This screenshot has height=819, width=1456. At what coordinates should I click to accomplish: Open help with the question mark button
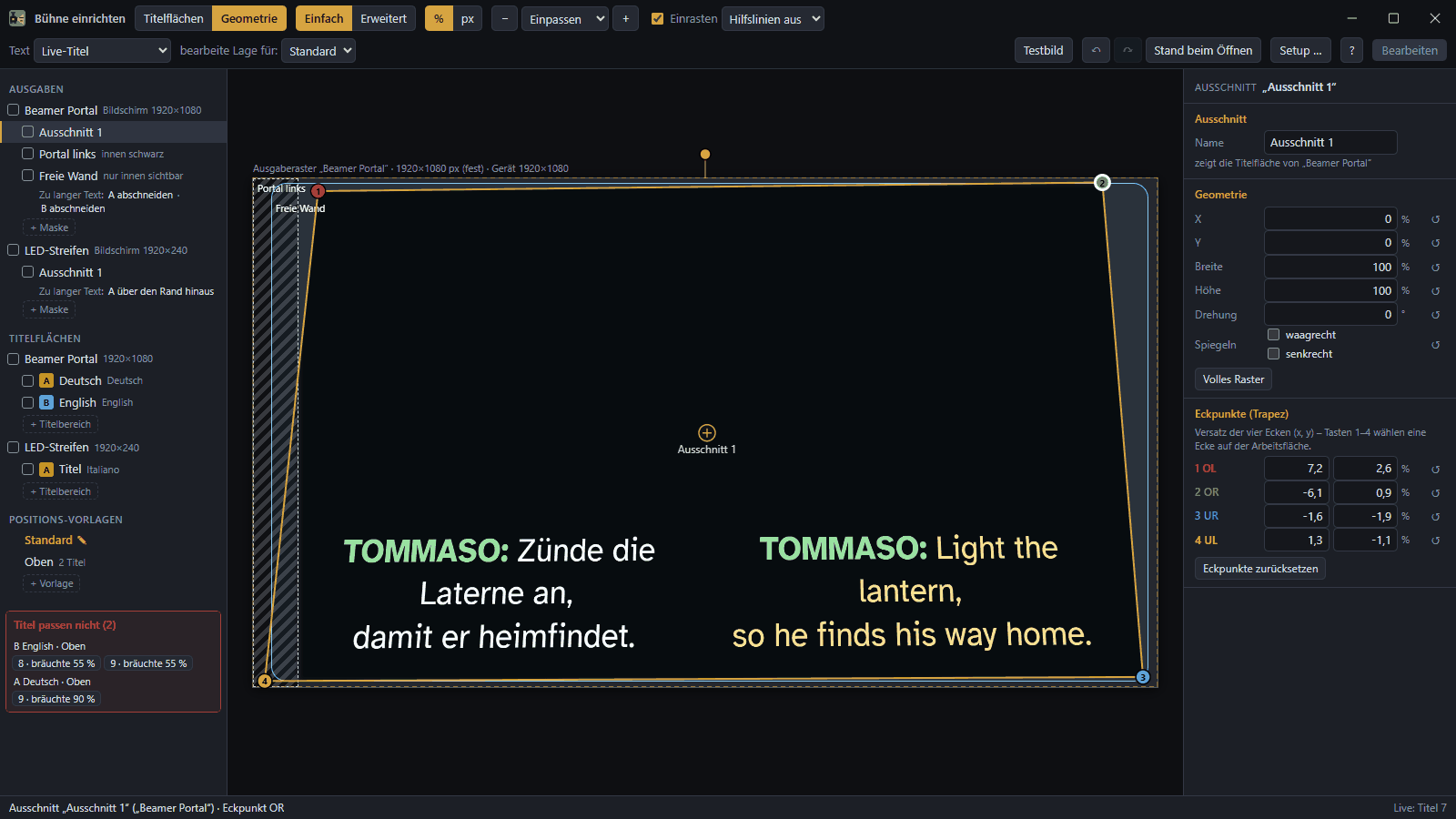pyautogui.click(x=1352, y=51)
